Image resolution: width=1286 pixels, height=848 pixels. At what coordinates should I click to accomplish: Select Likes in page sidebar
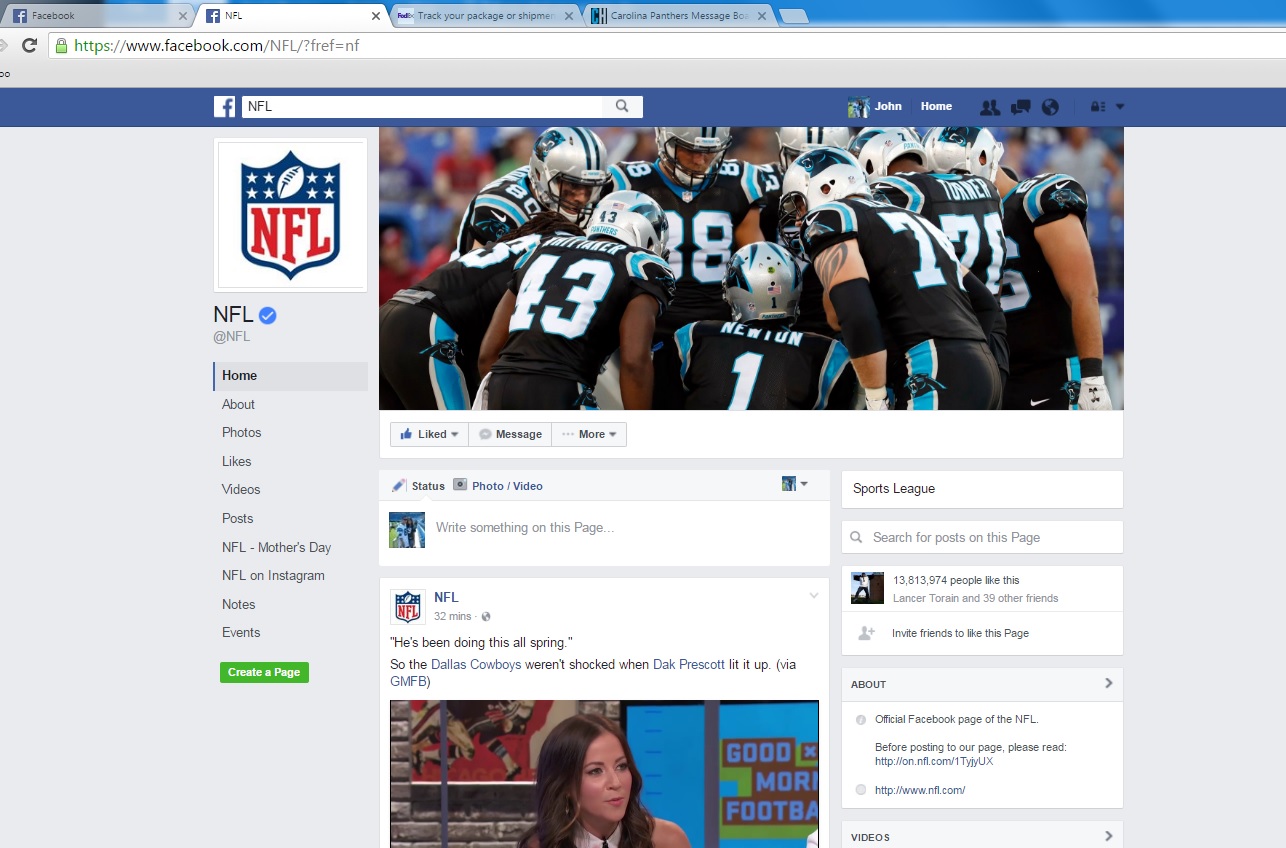click(x=236, y=462)
